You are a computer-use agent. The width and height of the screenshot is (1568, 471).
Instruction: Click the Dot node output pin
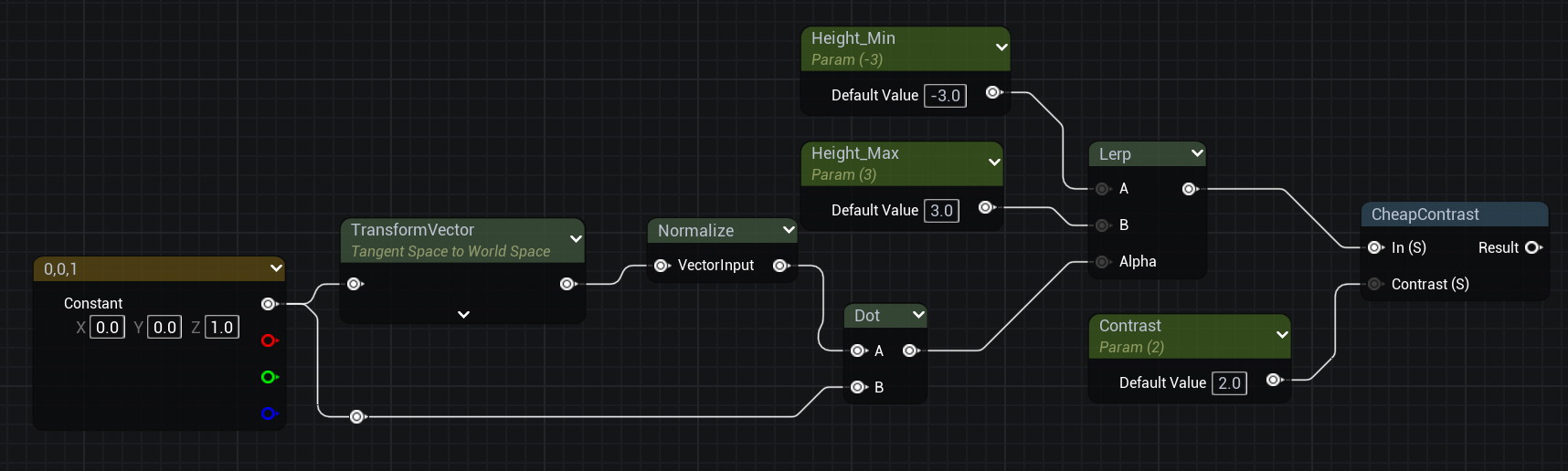pyautogui.click(x=910, y=351)
